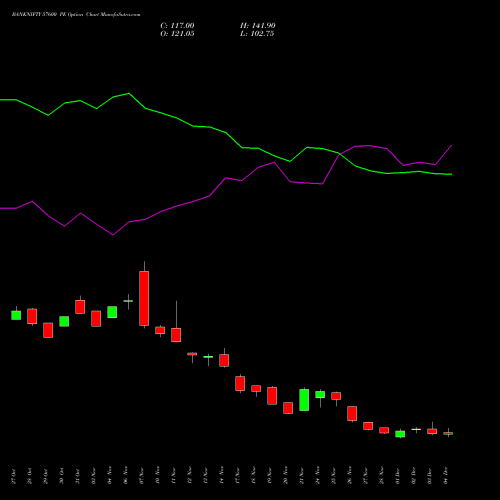Click the 31 Oct date axis label
500x500 pixels.
[x=77, y=476]
